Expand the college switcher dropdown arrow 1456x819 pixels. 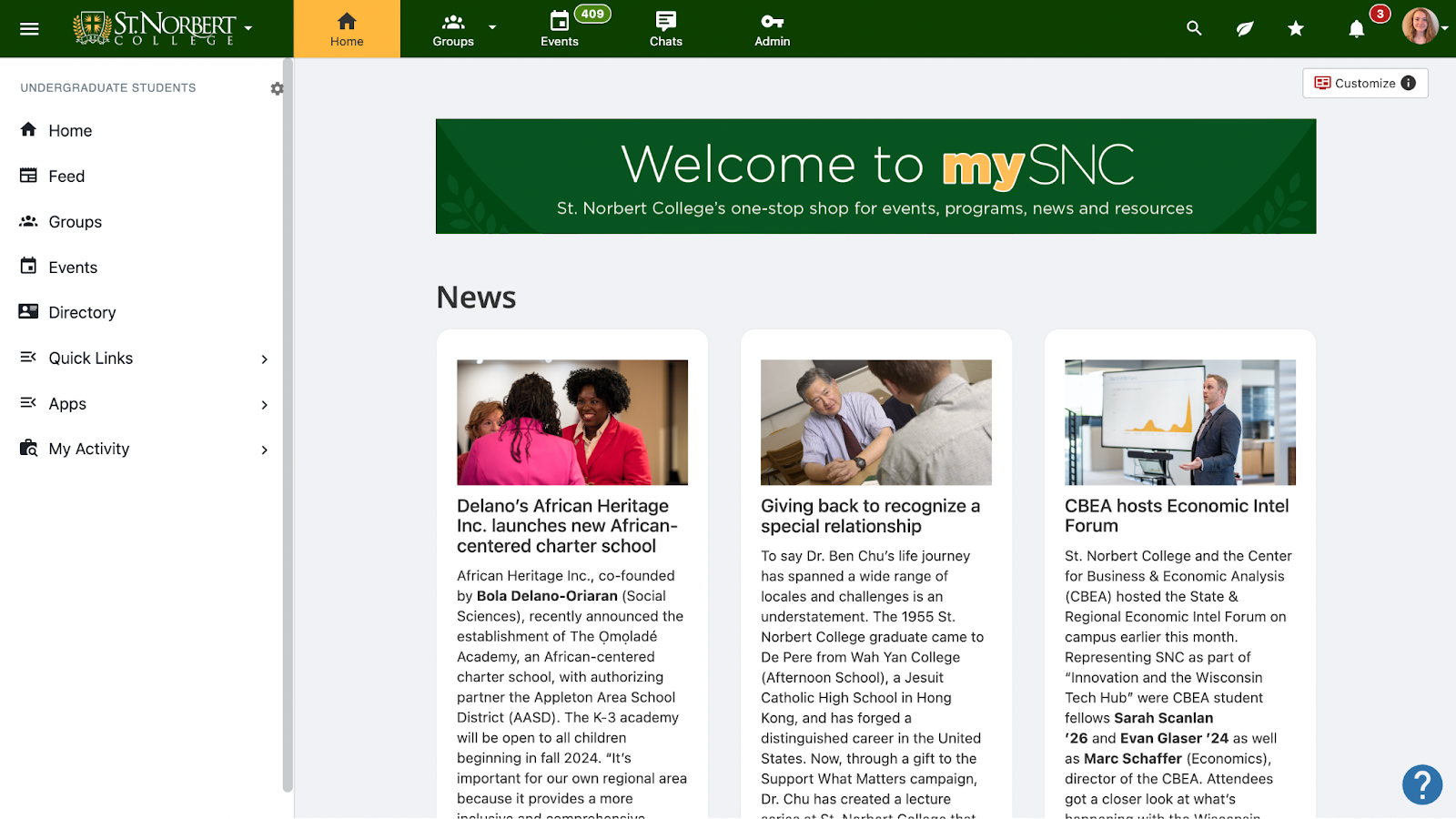point(248,28)
